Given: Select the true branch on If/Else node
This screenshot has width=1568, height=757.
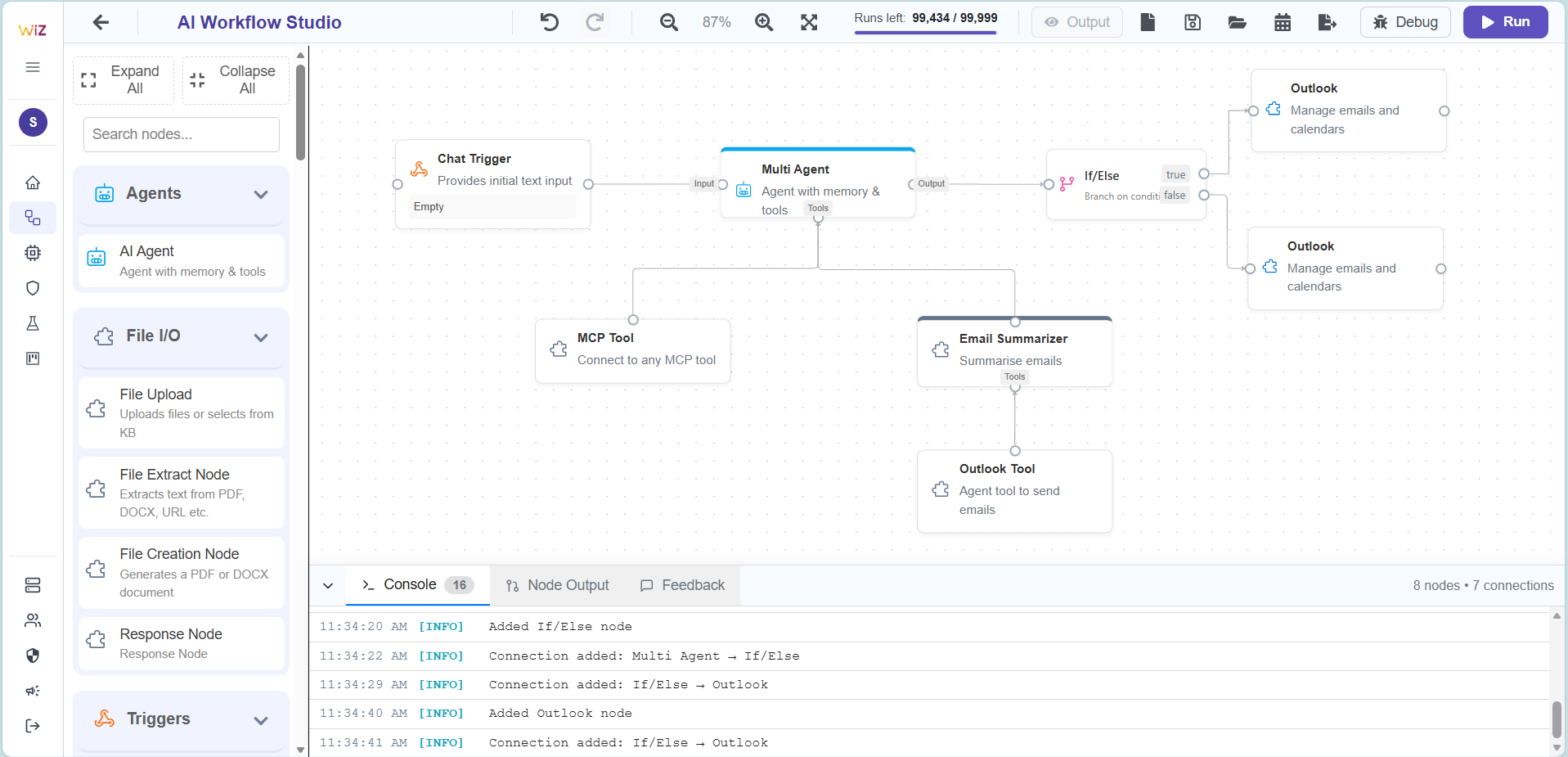Looking at the screenshot, I should pyautogui.click(x=1175, y=174).
